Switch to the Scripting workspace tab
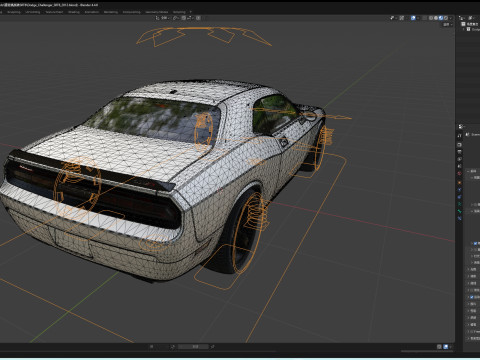This screenshot has width=480, height=360. (179, 12)
